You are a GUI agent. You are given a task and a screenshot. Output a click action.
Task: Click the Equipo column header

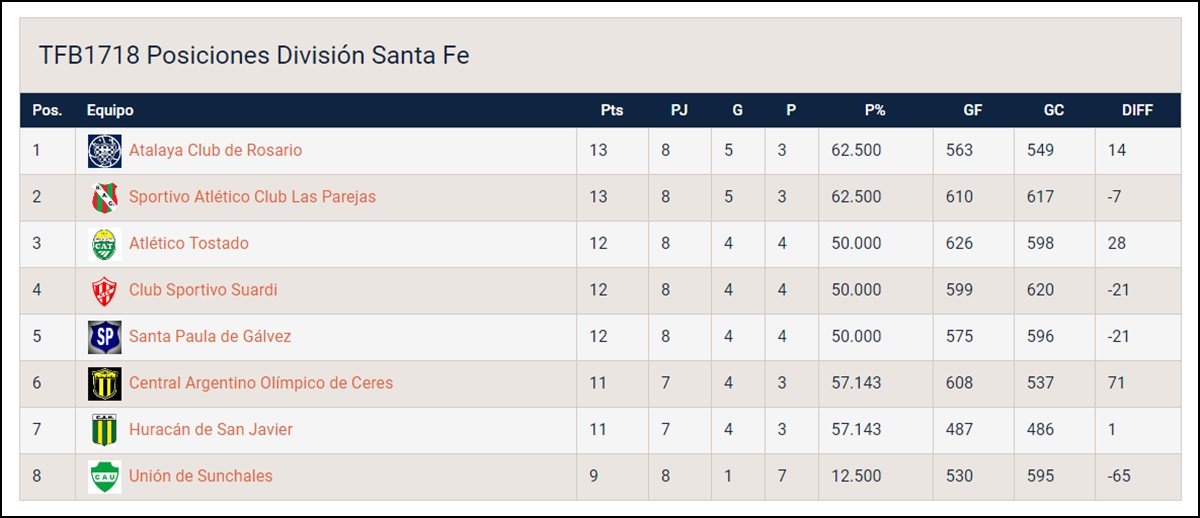(x=110, y=111)
